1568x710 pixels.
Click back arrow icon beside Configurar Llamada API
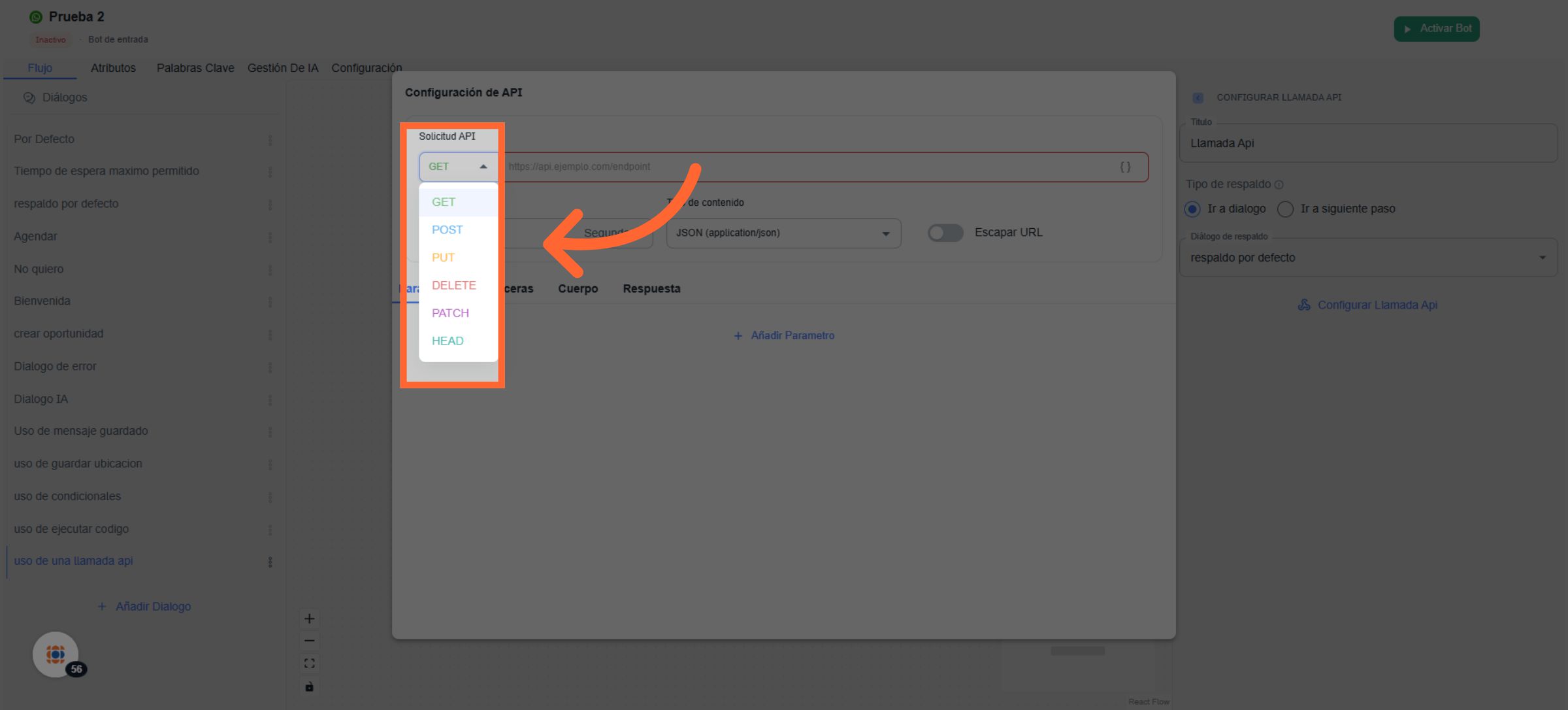tap(1198, 97)
